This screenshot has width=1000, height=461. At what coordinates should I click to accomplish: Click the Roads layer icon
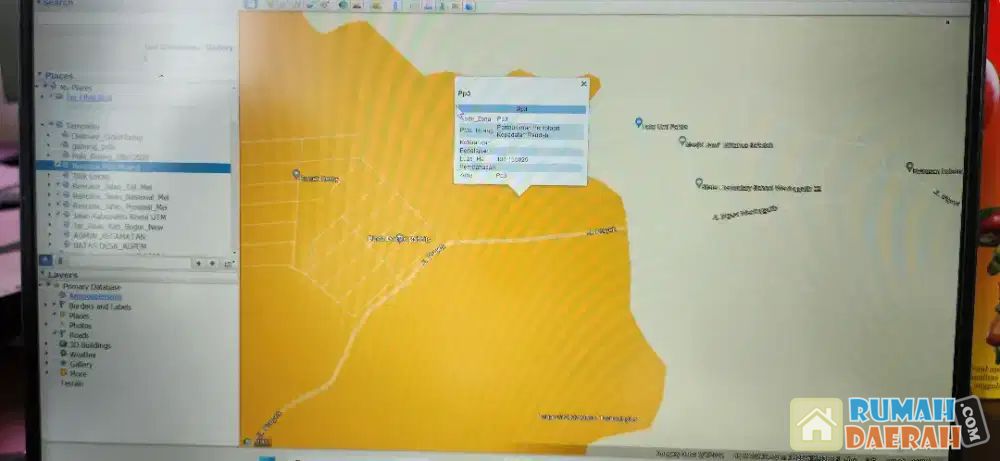tap(62, 335)
